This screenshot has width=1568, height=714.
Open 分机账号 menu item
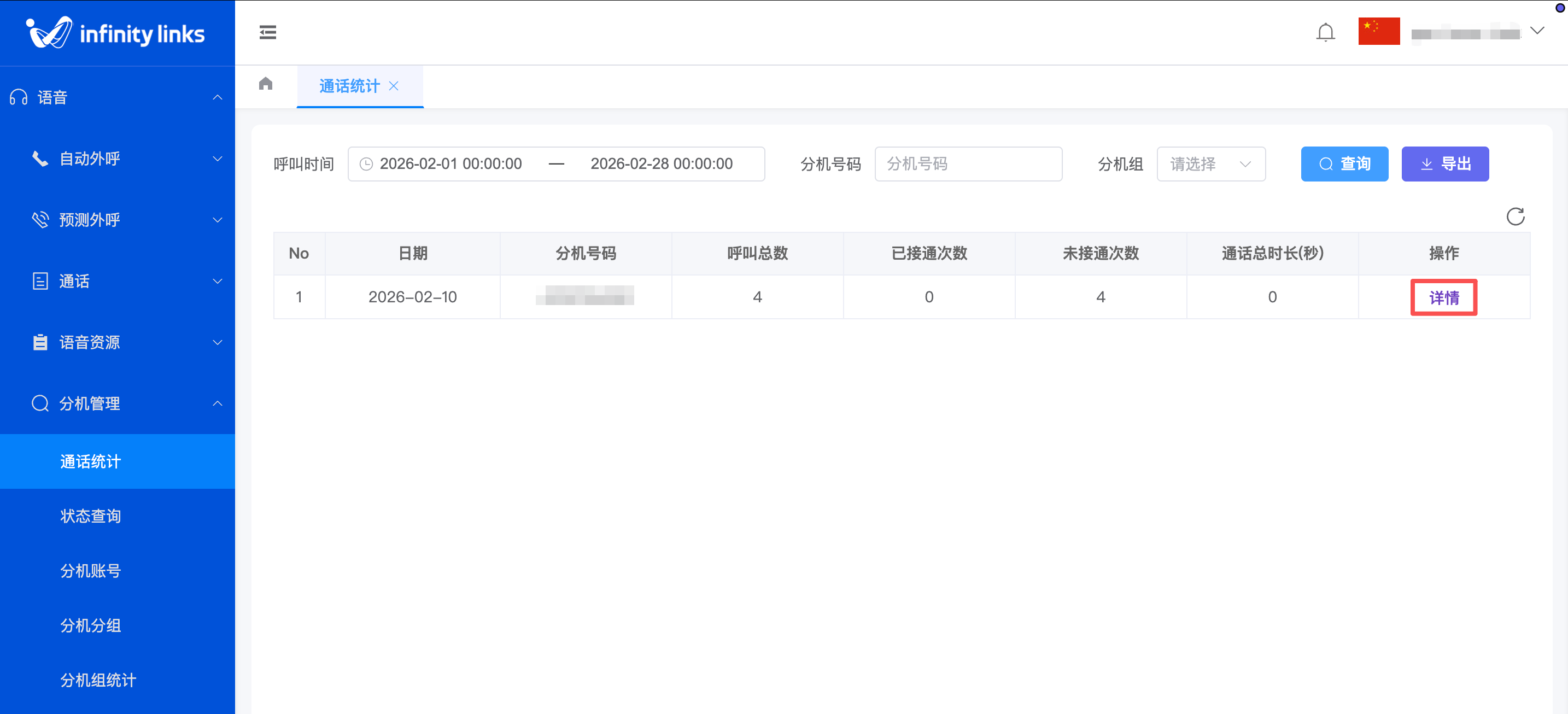[x=91, y=571]
